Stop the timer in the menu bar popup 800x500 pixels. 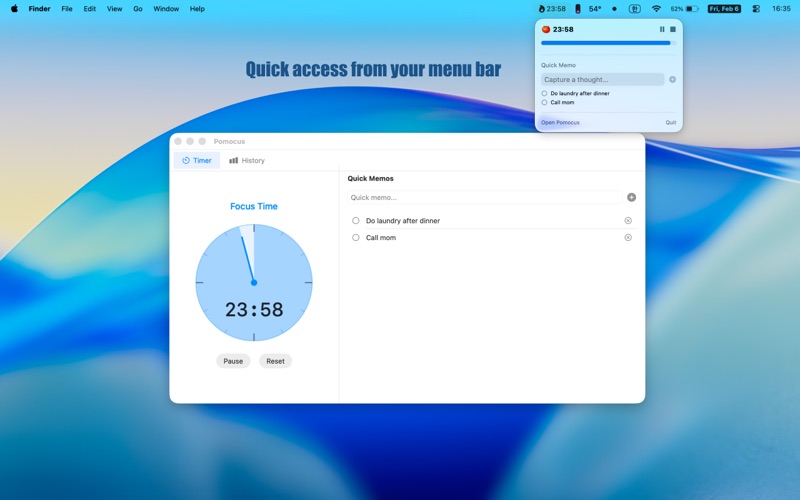tap(673, 29)
